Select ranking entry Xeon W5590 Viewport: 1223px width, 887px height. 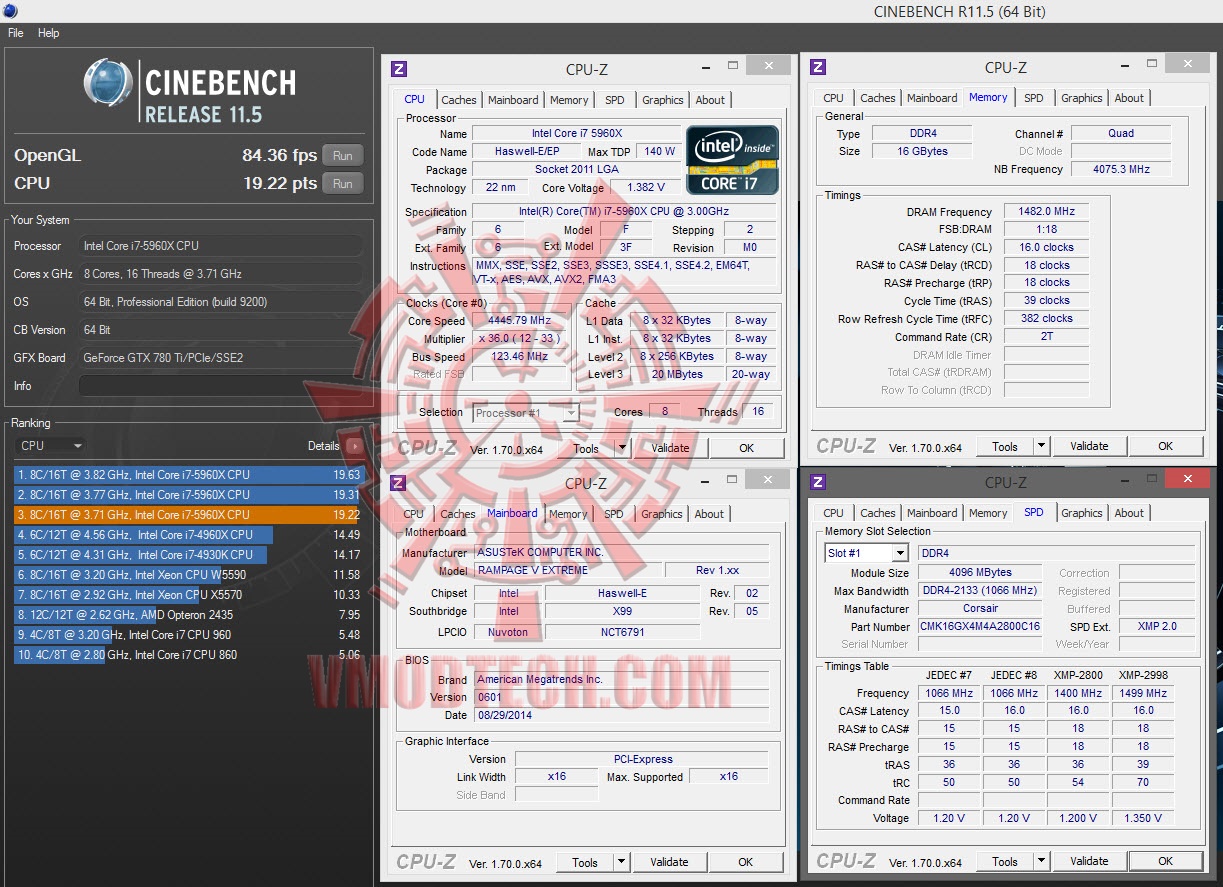(188, 575)
